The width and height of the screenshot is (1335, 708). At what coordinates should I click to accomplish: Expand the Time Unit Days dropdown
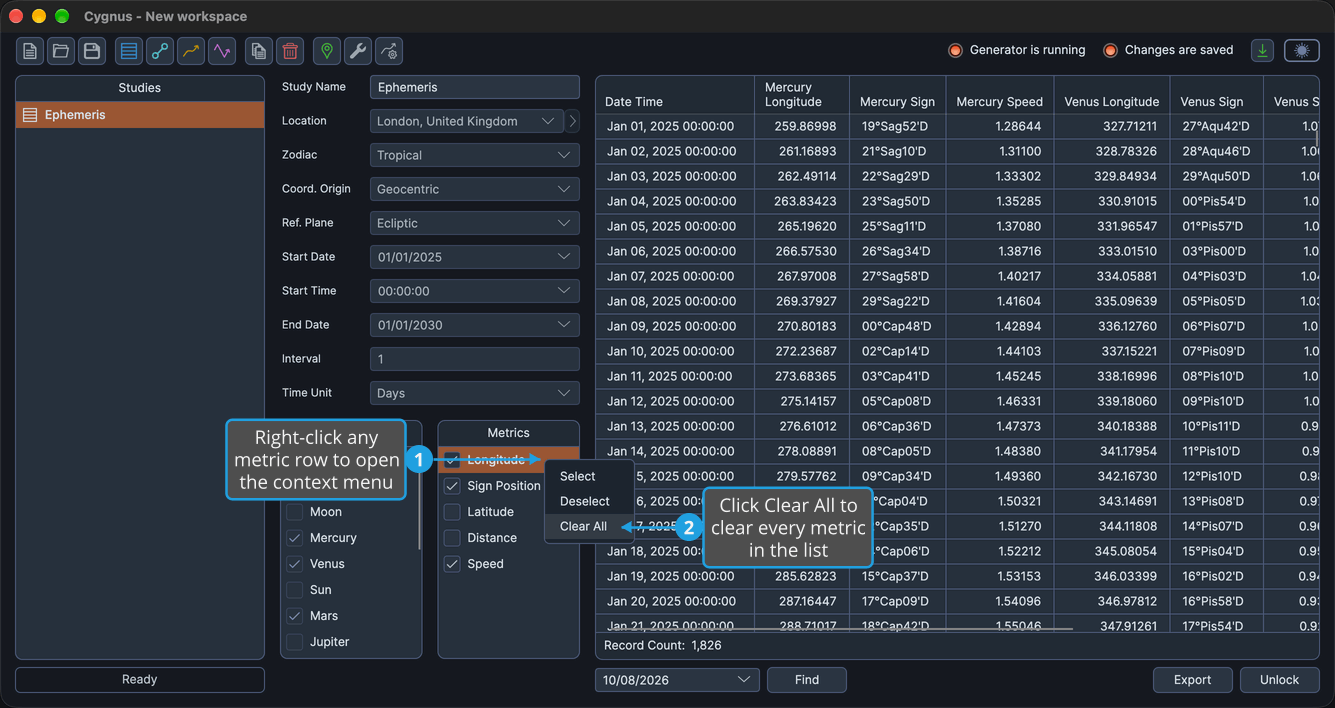[x=475, y=393]
